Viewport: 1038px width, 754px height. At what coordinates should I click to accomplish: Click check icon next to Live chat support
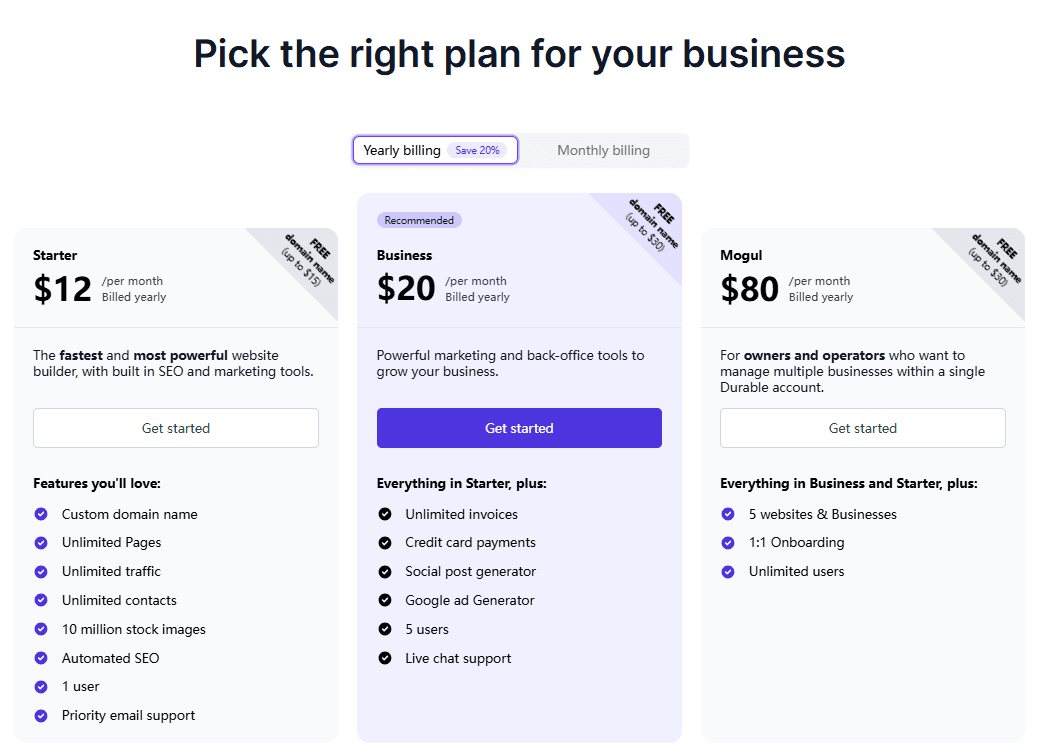coord(385,658)
